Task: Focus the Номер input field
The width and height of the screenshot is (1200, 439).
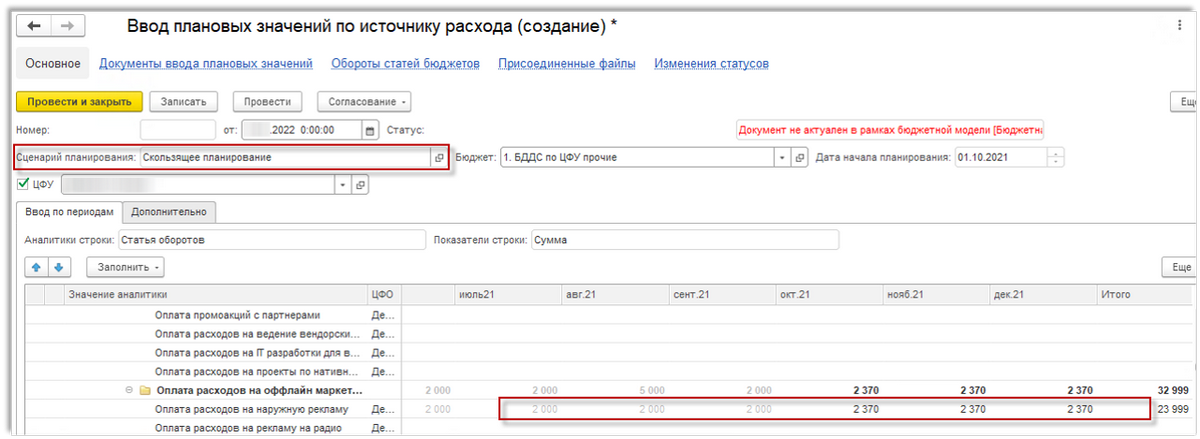Action: (177, 130)
